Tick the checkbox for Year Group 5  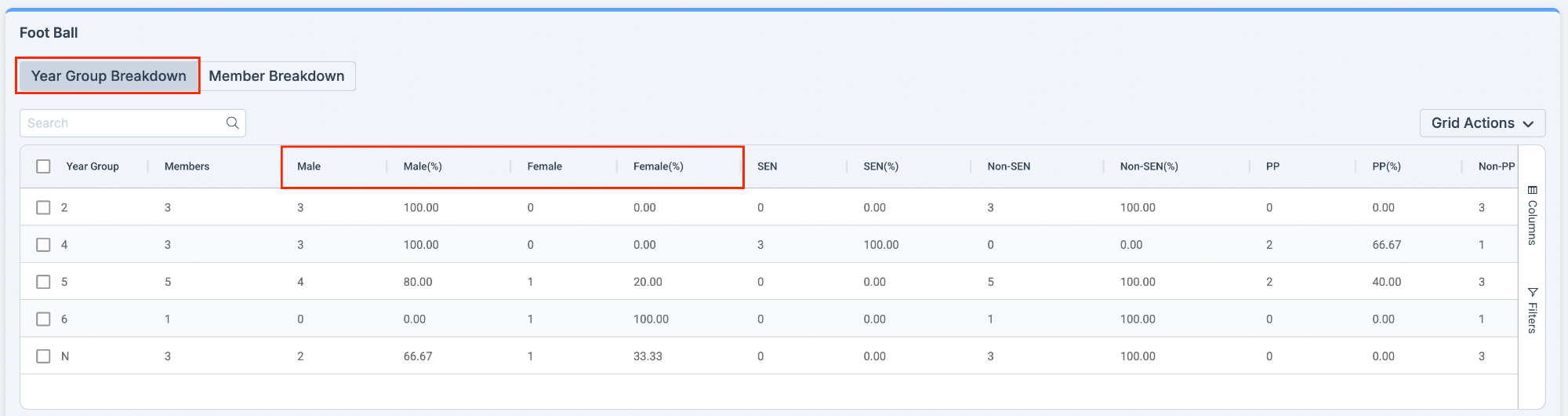point(44,282)
